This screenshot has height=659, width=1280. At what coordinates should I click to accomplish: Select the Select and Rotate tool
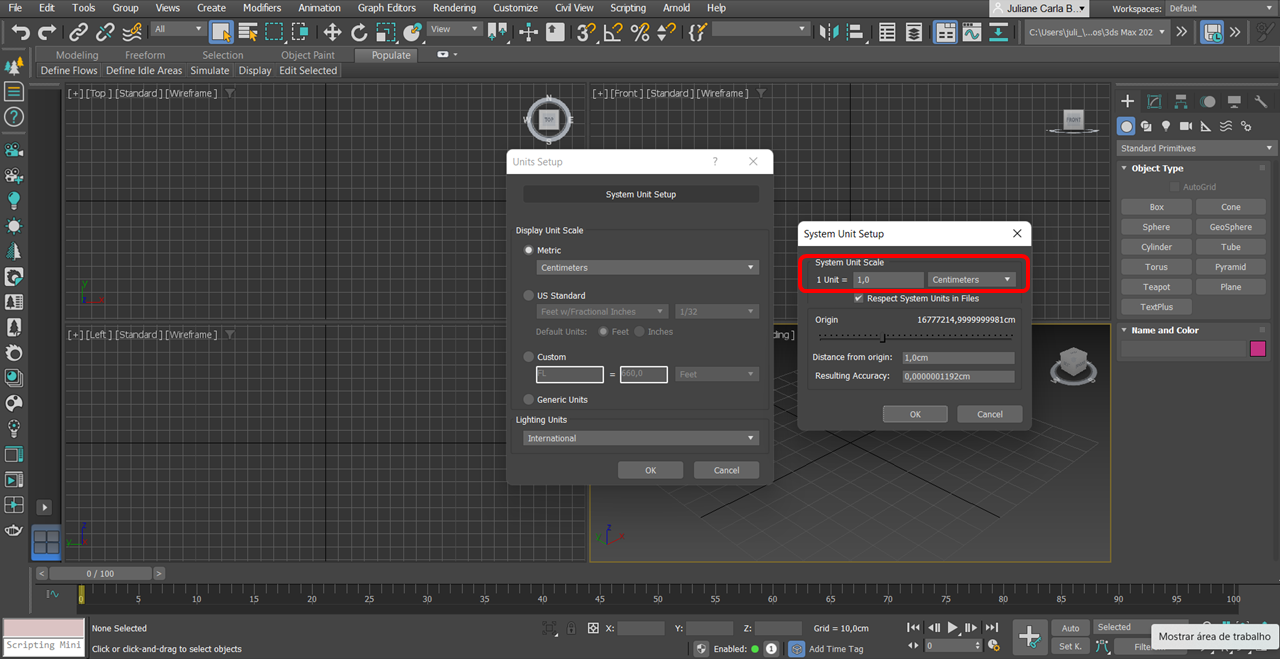(x=358, y=31)
